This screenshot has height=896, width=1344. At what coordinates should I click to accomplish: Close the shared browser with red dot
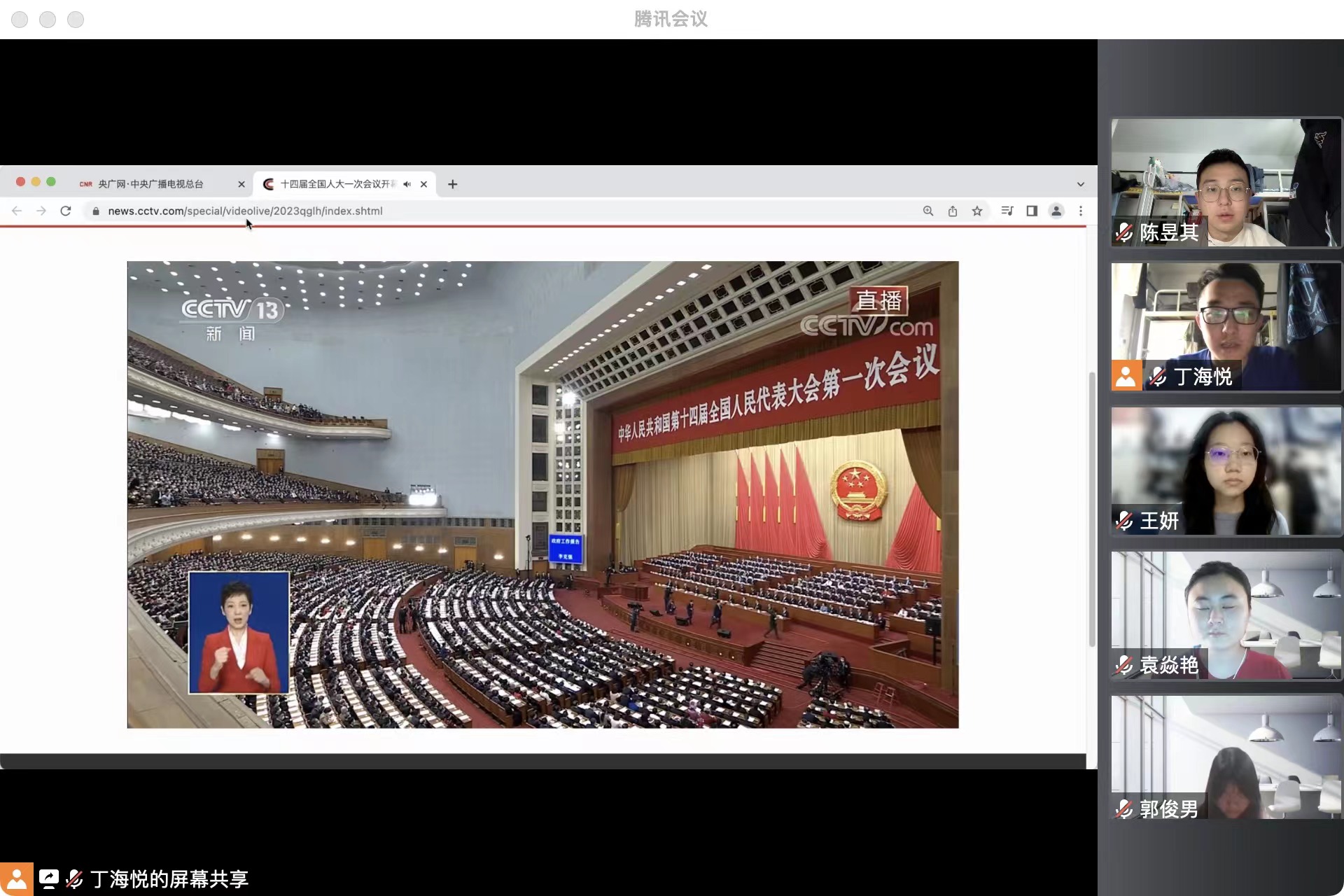pos(20,182)
